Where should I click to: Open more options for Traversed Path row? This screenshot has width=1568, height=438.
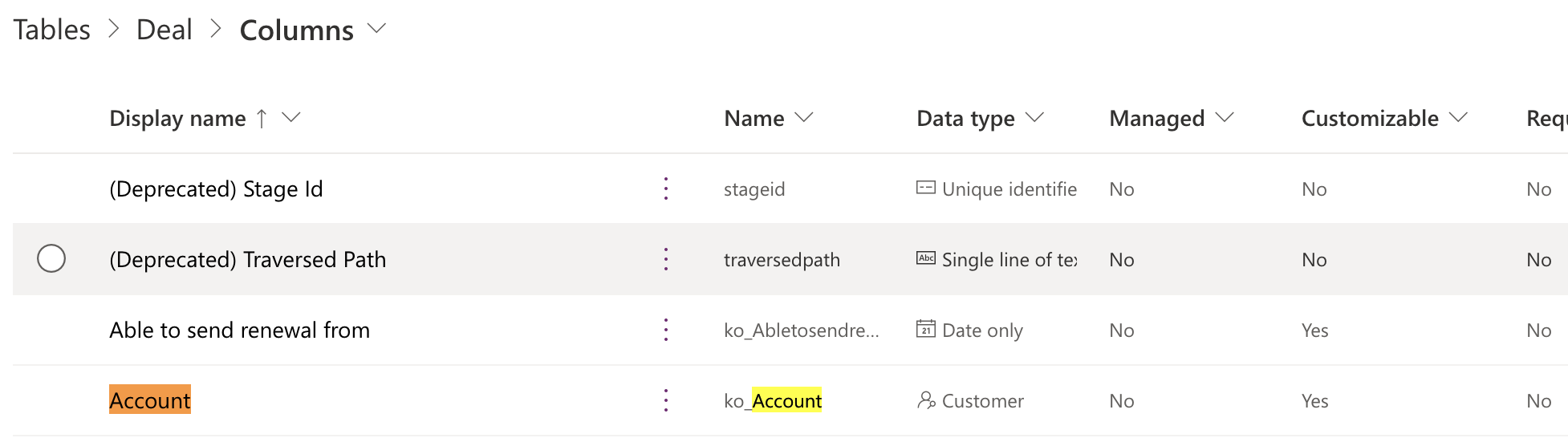click(x=666, y=259)
